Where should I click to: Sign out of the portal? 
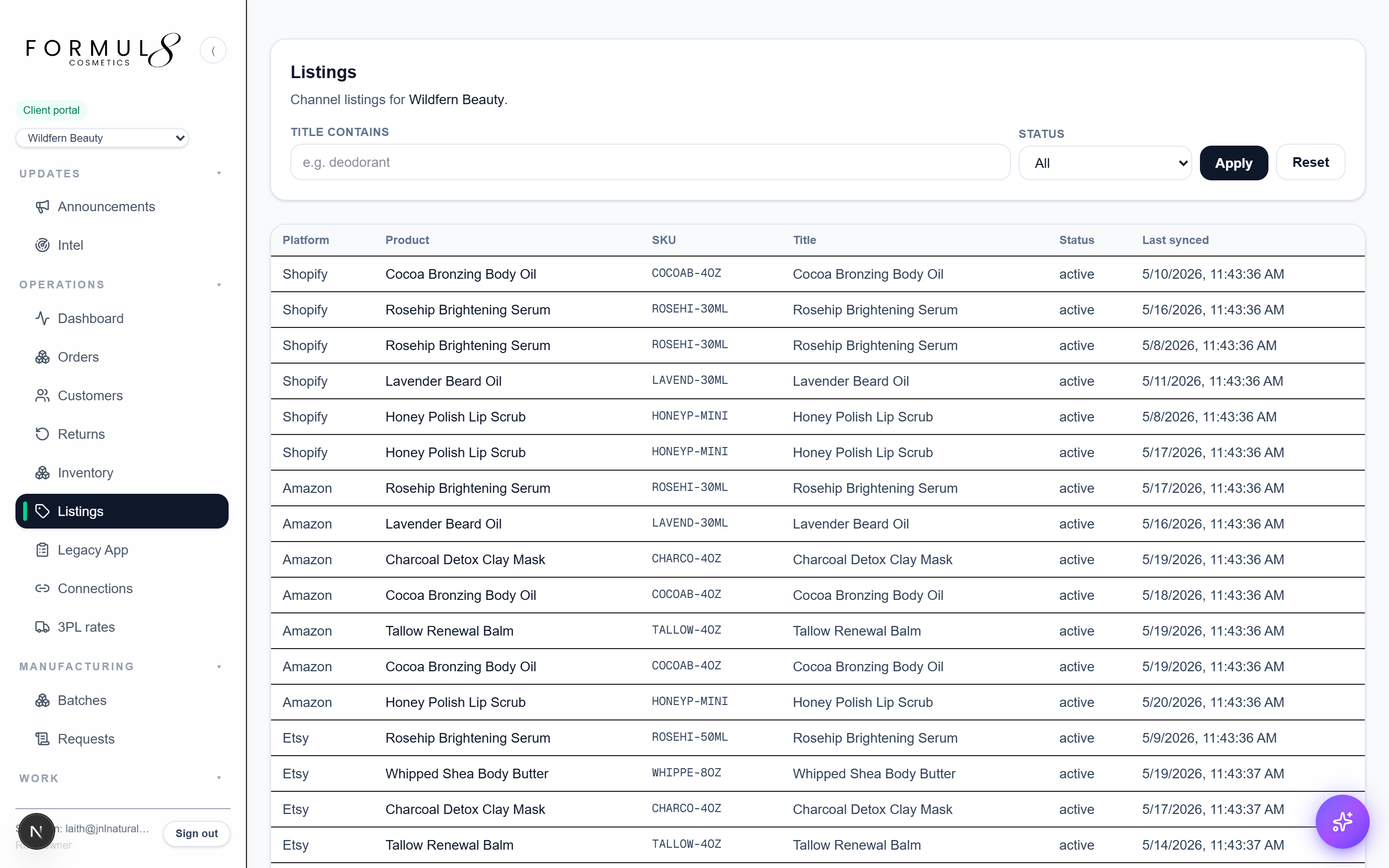196,833
